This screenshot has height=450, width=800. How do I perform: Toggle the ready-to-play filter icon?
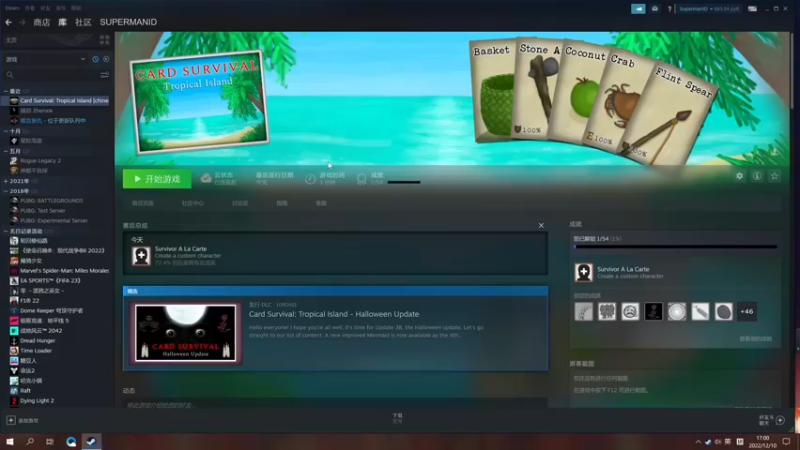(x=106, y=59)
